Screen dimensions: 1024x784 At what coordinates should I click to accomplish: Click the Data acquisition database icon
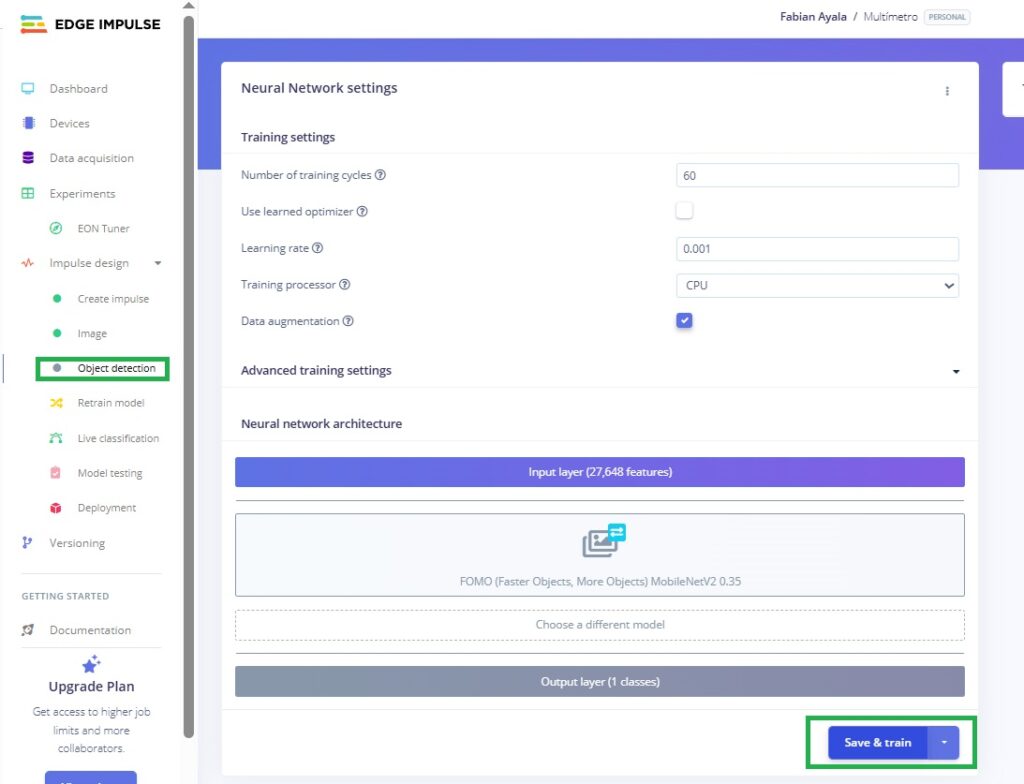[x=28, y=158]
